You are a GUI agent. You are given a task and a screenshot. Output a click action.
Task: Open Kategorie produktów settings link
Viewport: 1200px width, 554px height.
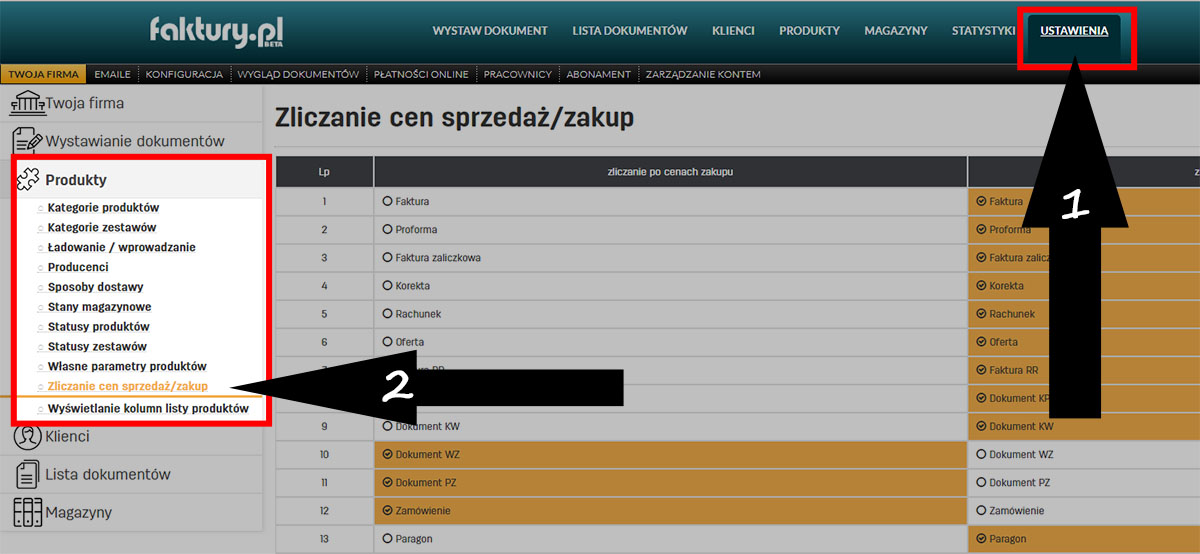(103, 208)
